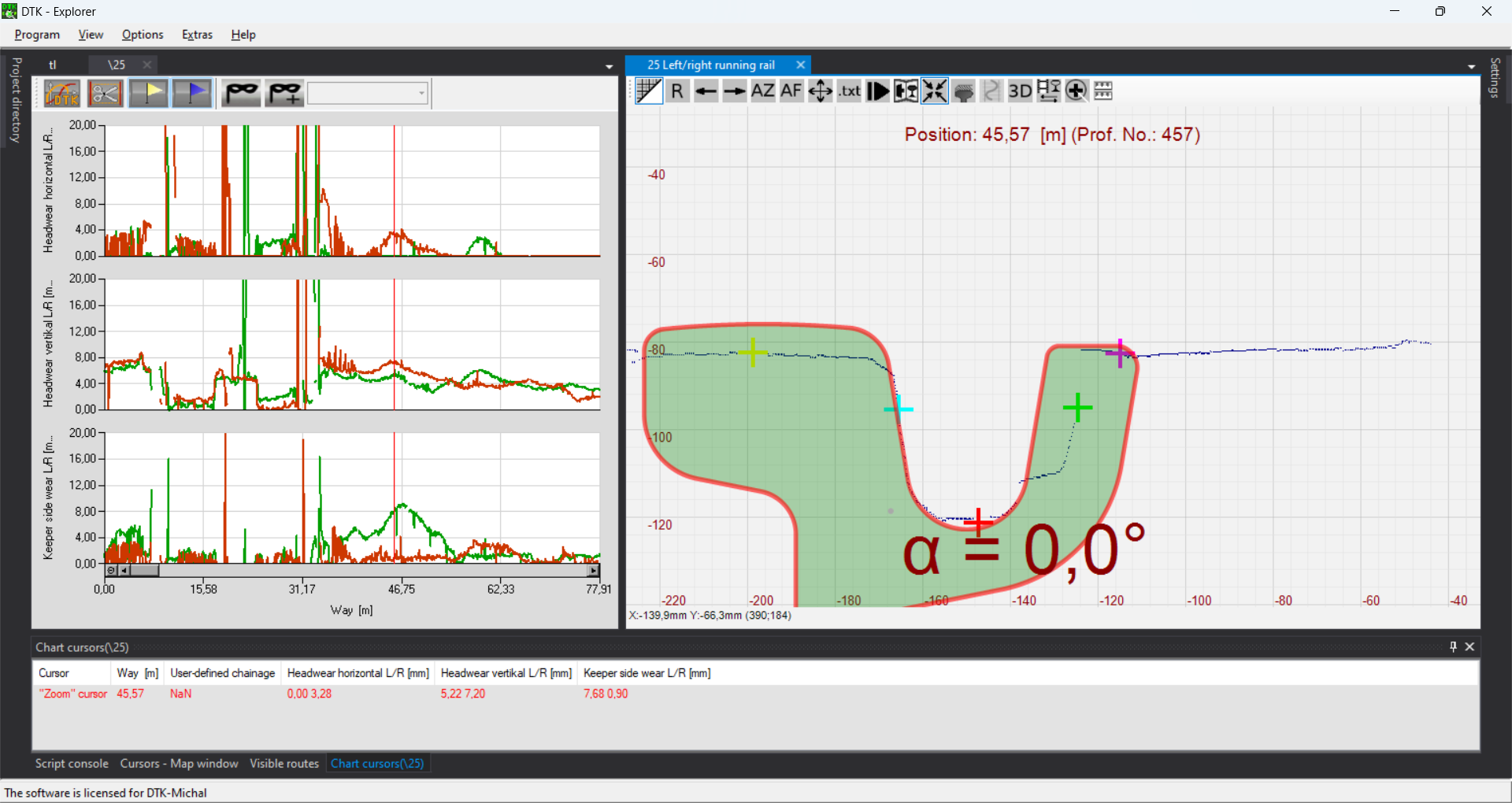
Task: Expand the profile panel tab list dropdown arrow
Action: [1471, 67]
